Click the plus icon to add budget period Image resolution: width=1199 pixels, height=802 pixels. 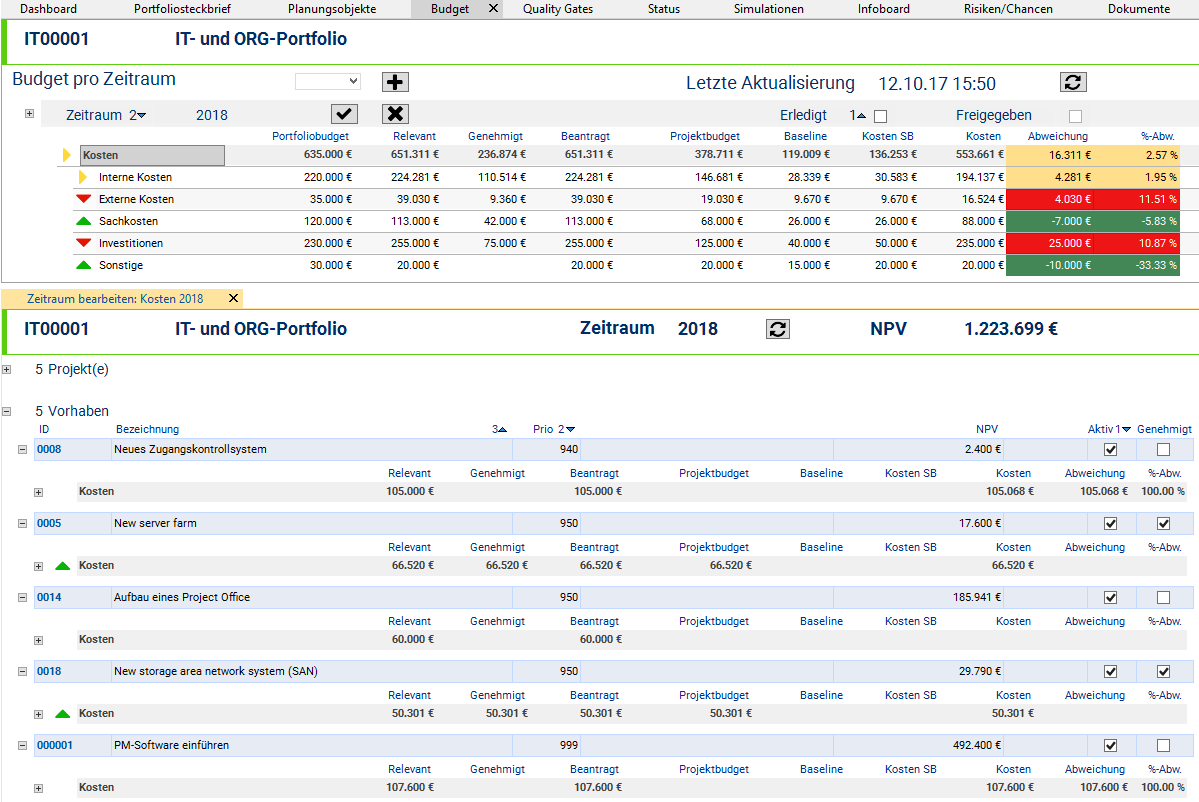click(395, 82)
